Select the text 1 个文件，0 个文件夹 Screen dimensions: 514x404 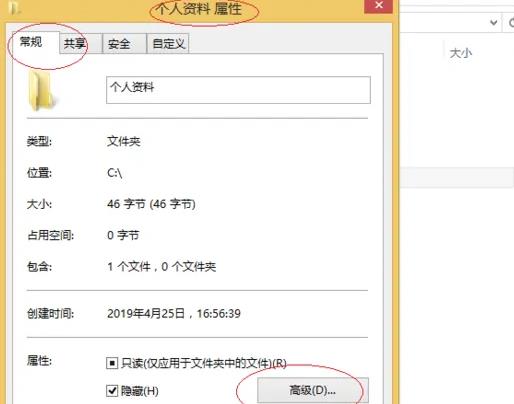click(x=162, y=267)
